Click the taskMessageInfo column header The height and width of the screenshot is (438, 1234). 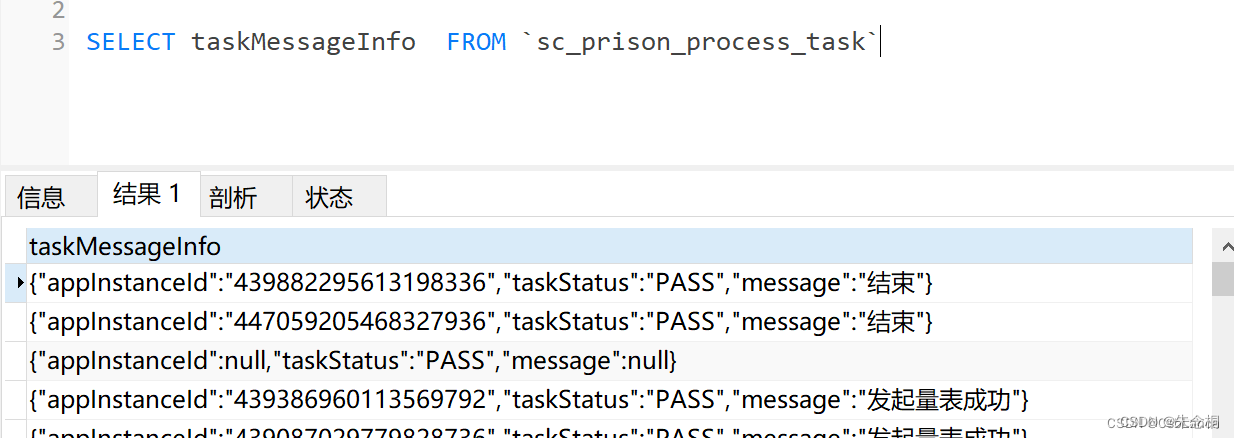125,246
